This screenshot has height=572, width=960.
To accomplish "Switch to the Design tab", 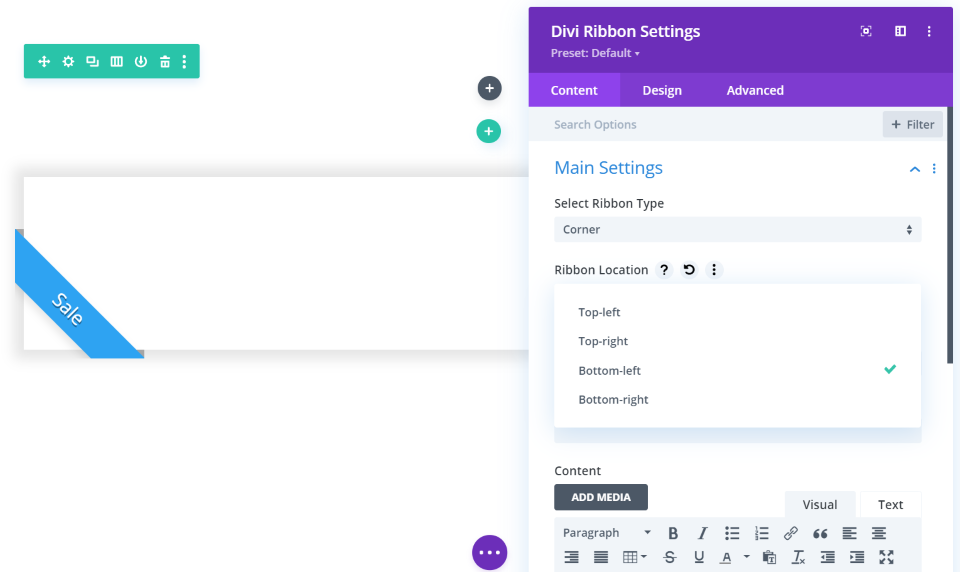I will (x=662, y=90).
